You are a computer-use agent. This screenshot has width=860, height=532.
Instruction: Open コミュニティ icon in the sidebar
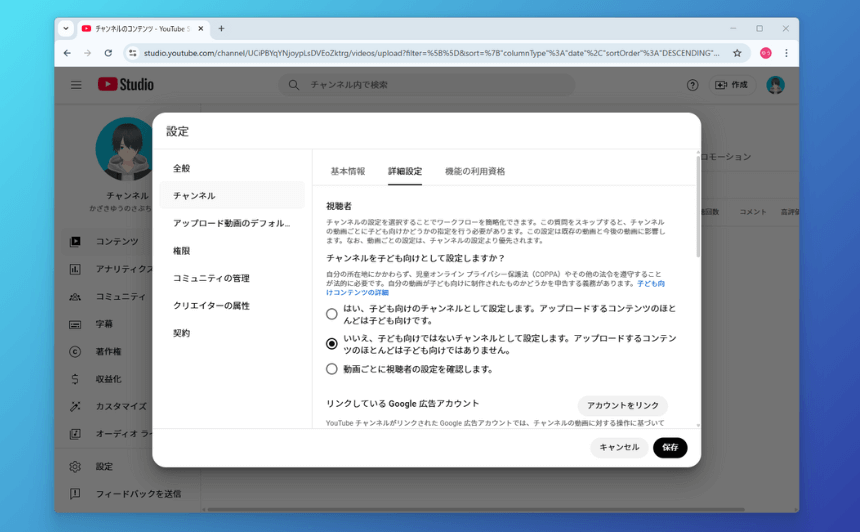[75, 296]
